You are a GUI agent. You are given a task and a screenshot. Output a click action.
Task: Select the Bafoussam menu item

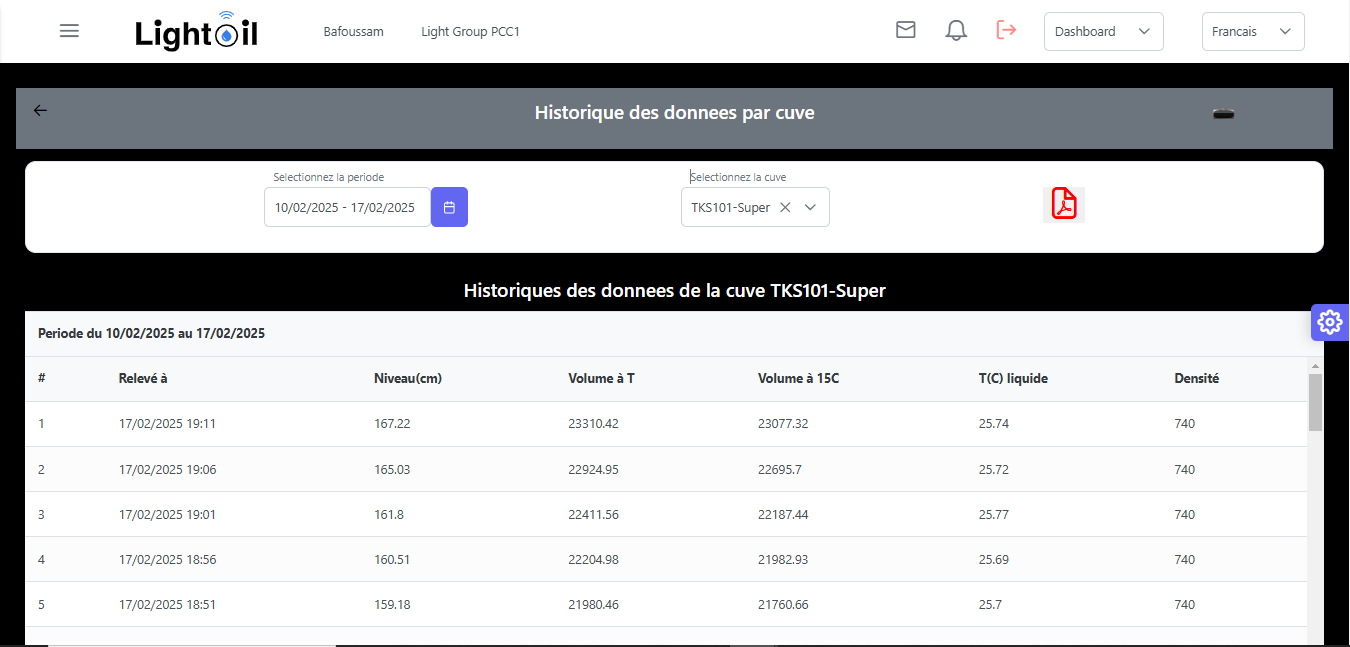[x=353, y=32]
